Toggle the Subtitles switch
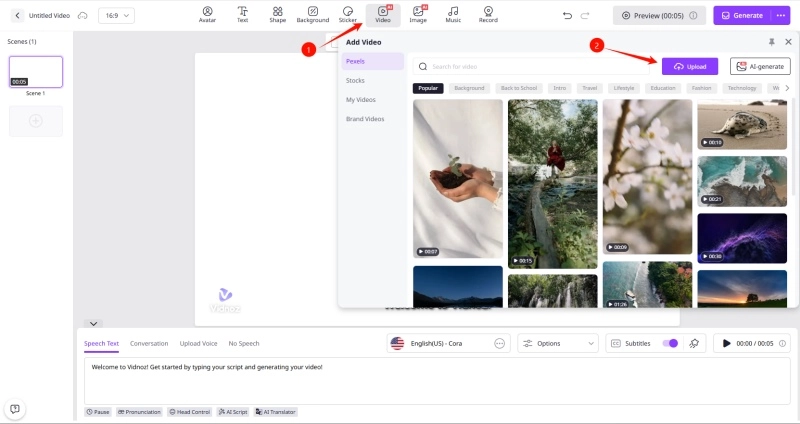The height and width of the screenshot is (424, 800). coord(670,343)
